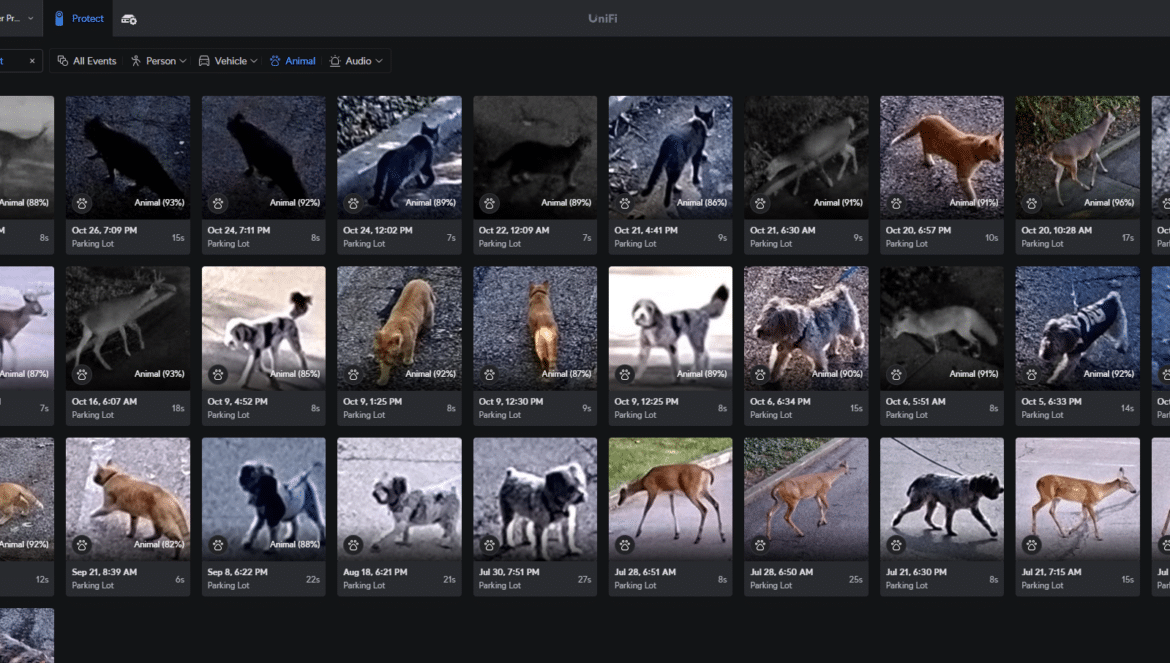Open the Oct 16, 6:07 AM deer event
This screenshot has width=1170, height=663.
pyautogui.click(x=128, y=328)
